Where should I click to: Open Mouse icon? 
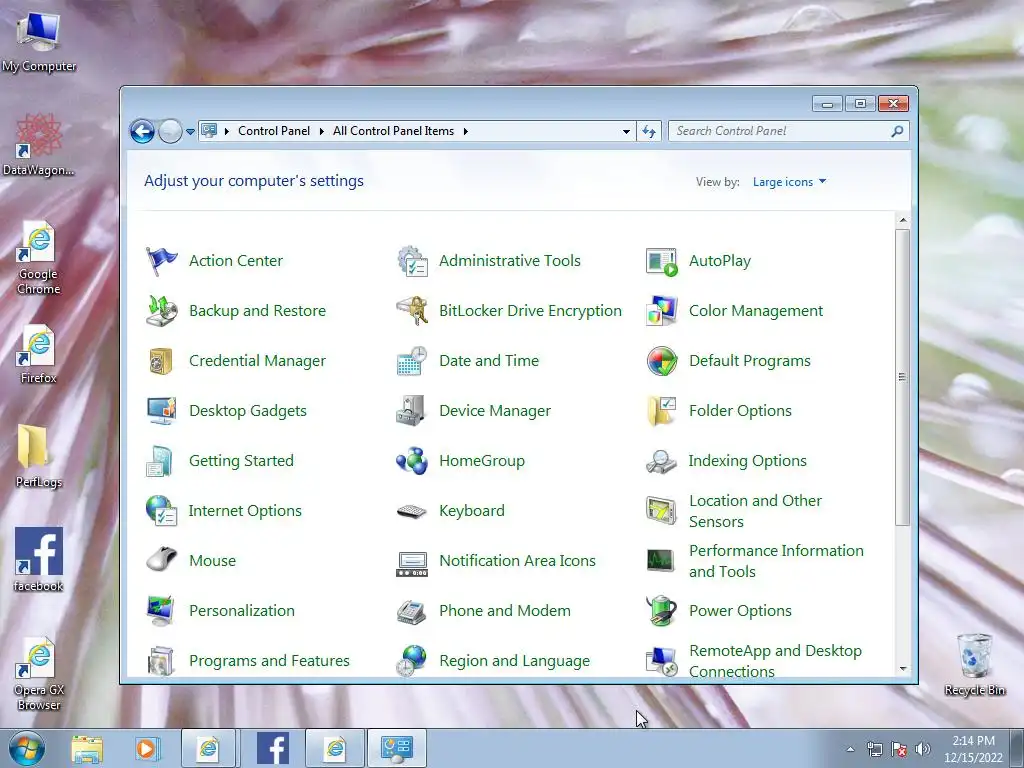click(x=161, y=560)
